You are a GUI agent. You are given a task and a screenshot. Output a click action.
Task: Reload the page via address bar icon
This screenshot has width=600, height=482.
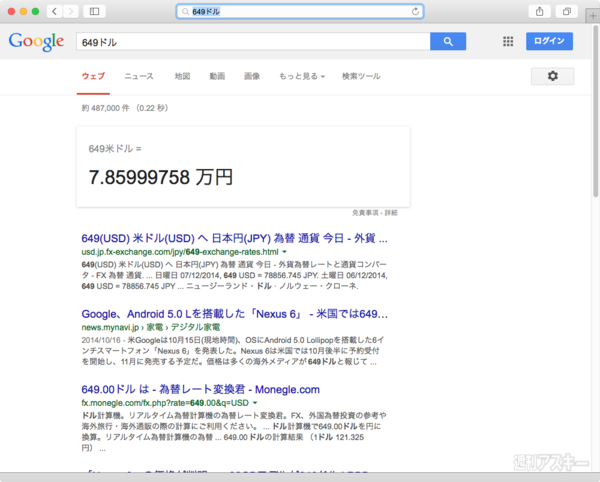click(415, 11)
